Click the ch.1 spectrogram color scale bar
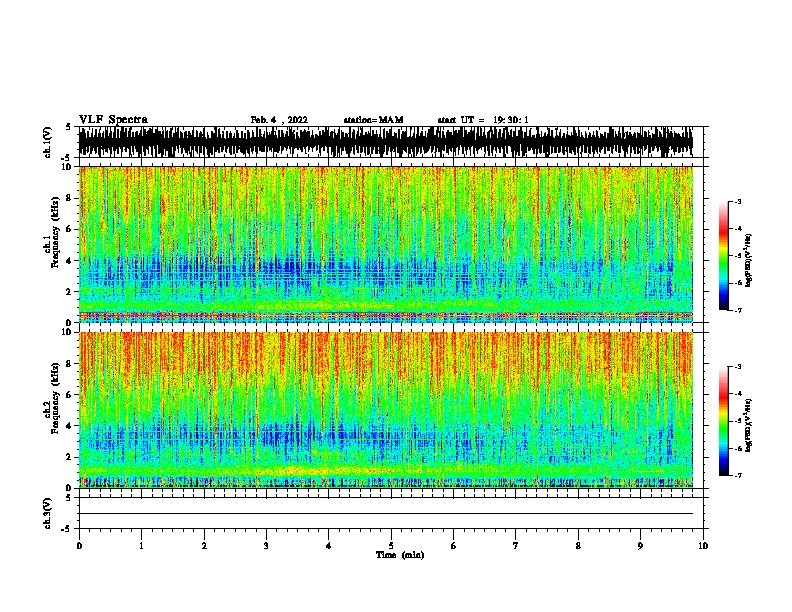792x612 pixels. click(x=724, y=256)
